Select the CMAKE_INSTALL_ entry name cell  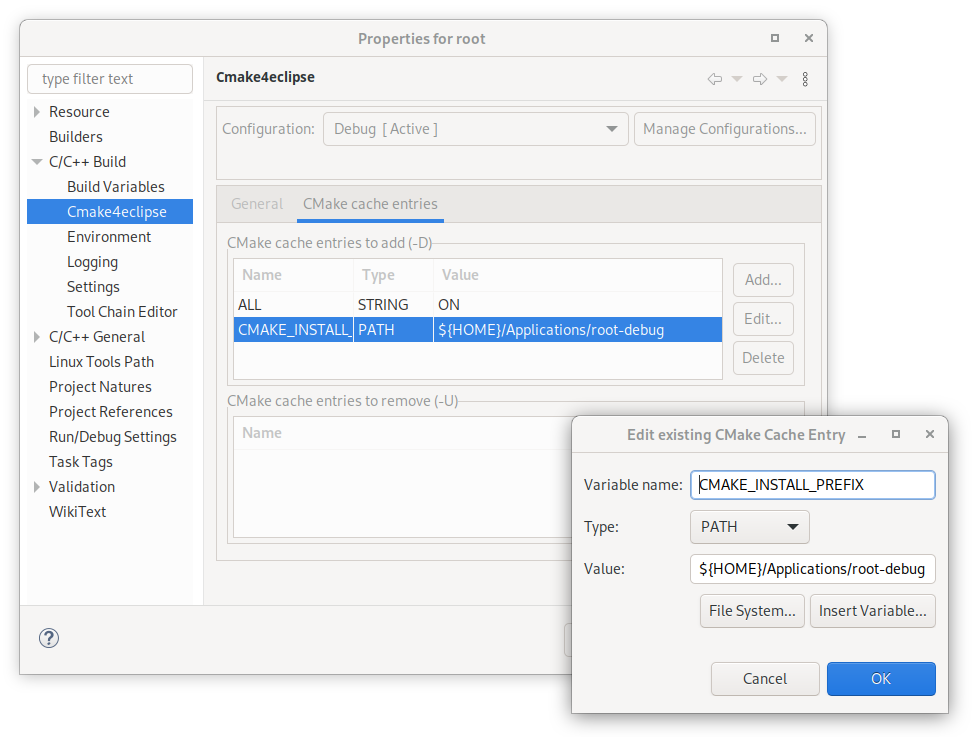[x=293, y=330]
